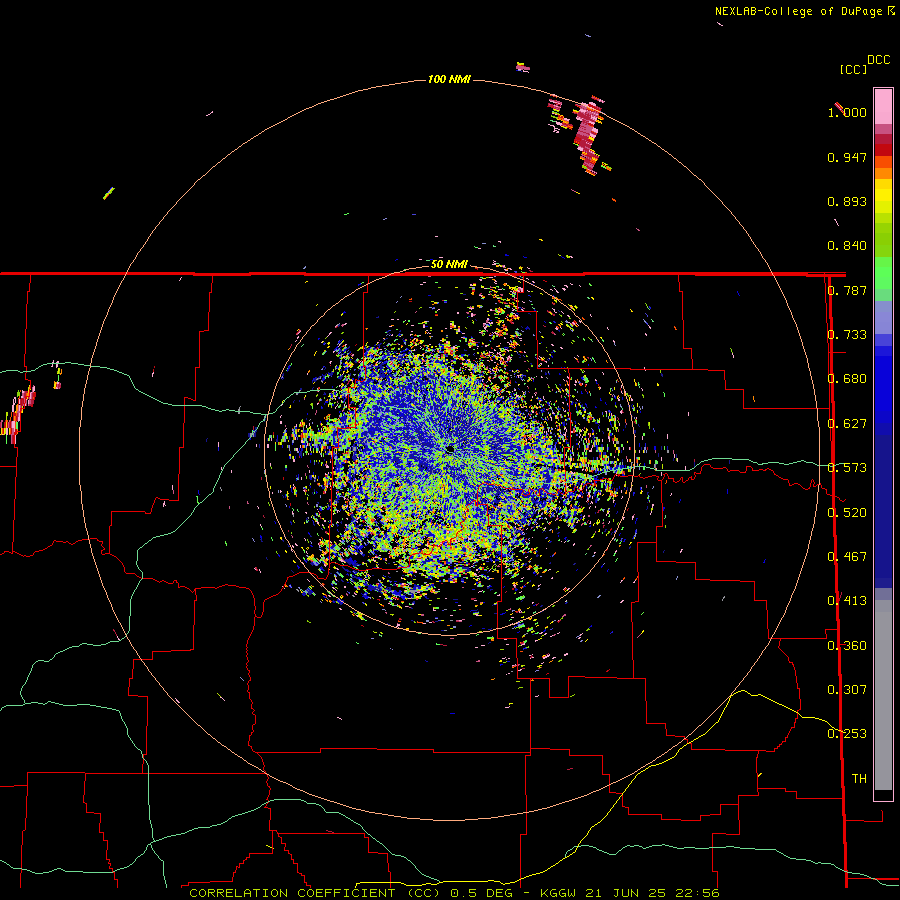
Task: Click the TH threshold label on the legend
Action: [x=859, y=779]
